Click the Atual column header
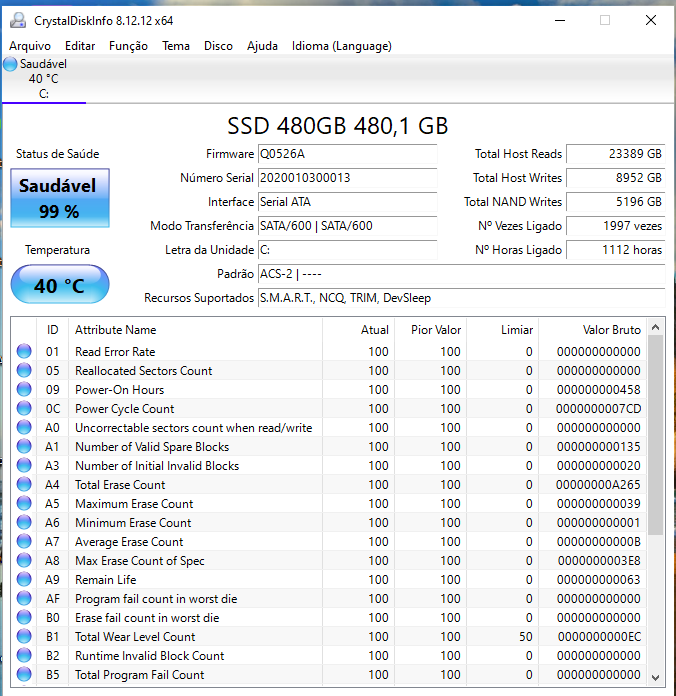Viewport: 676px width, 696px height. pyautogui.click(x=359, y=330)
